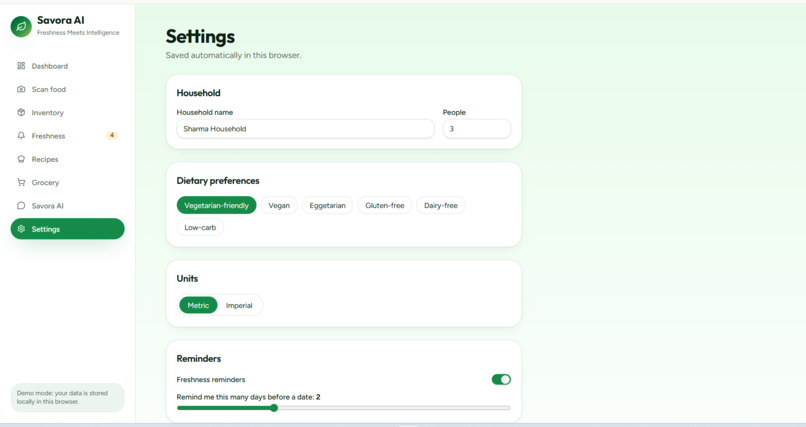Enable the Eggetarian preference
Viewport: 806px width, 427px height.
pos(327,205)
